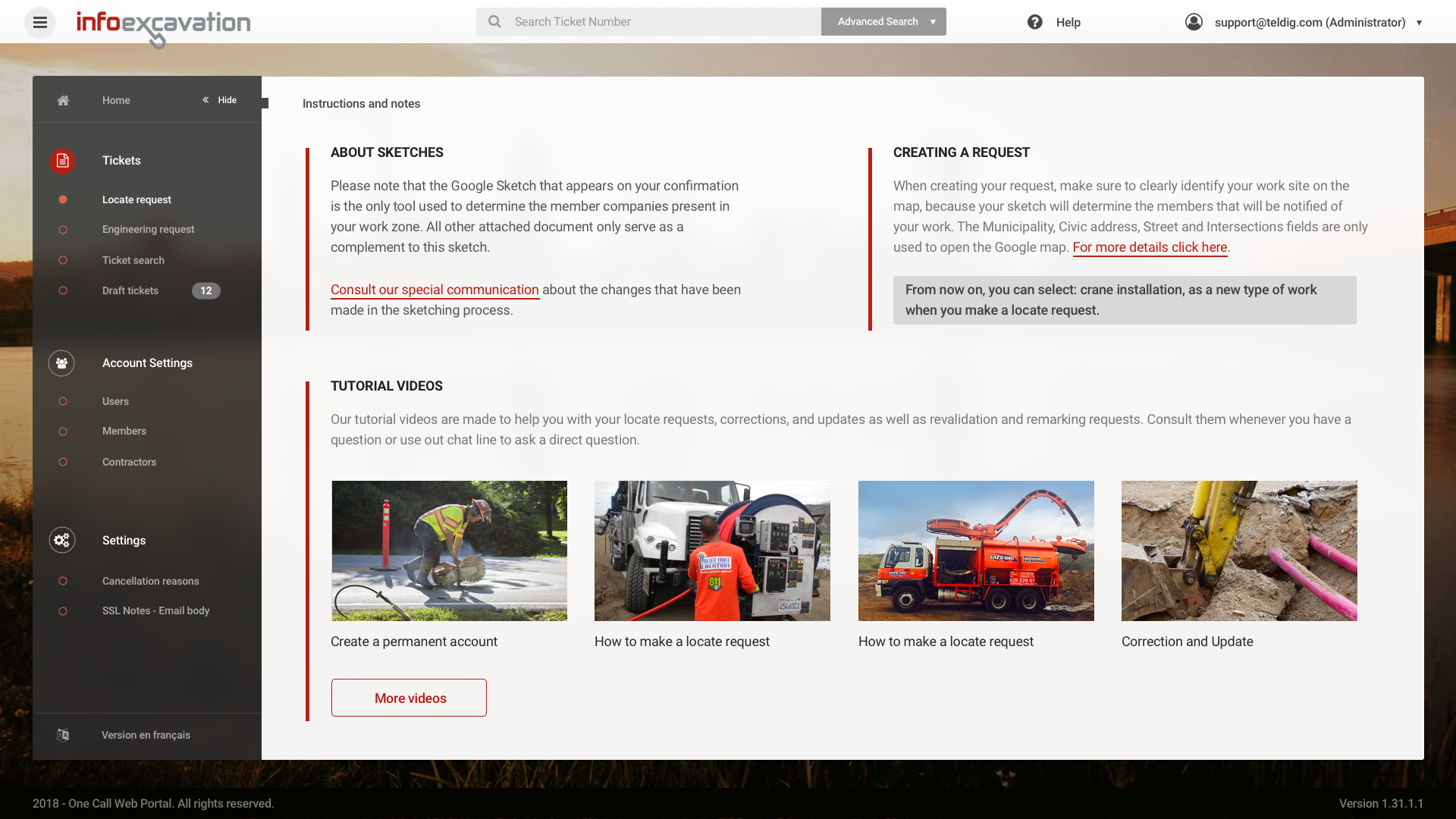1456x819 pixels.
Task: Click the user profile avatar icon
Action: point(1194,22)
